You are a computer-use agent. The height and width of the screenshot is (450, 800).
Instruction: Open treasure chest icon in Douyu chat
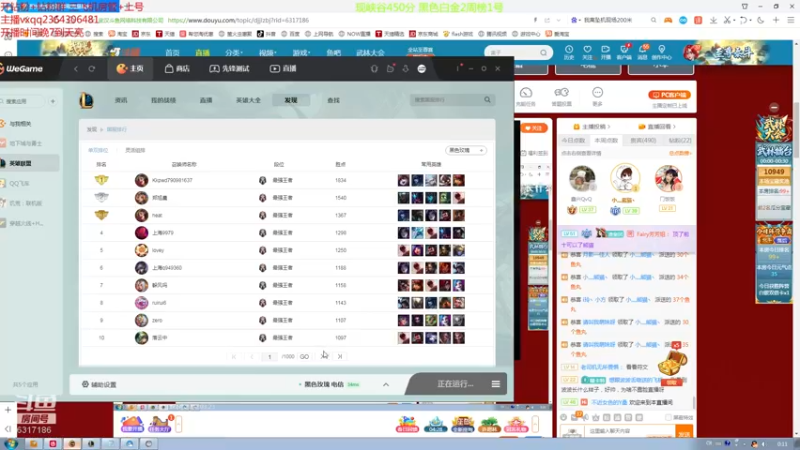click(x=672, y=363)
